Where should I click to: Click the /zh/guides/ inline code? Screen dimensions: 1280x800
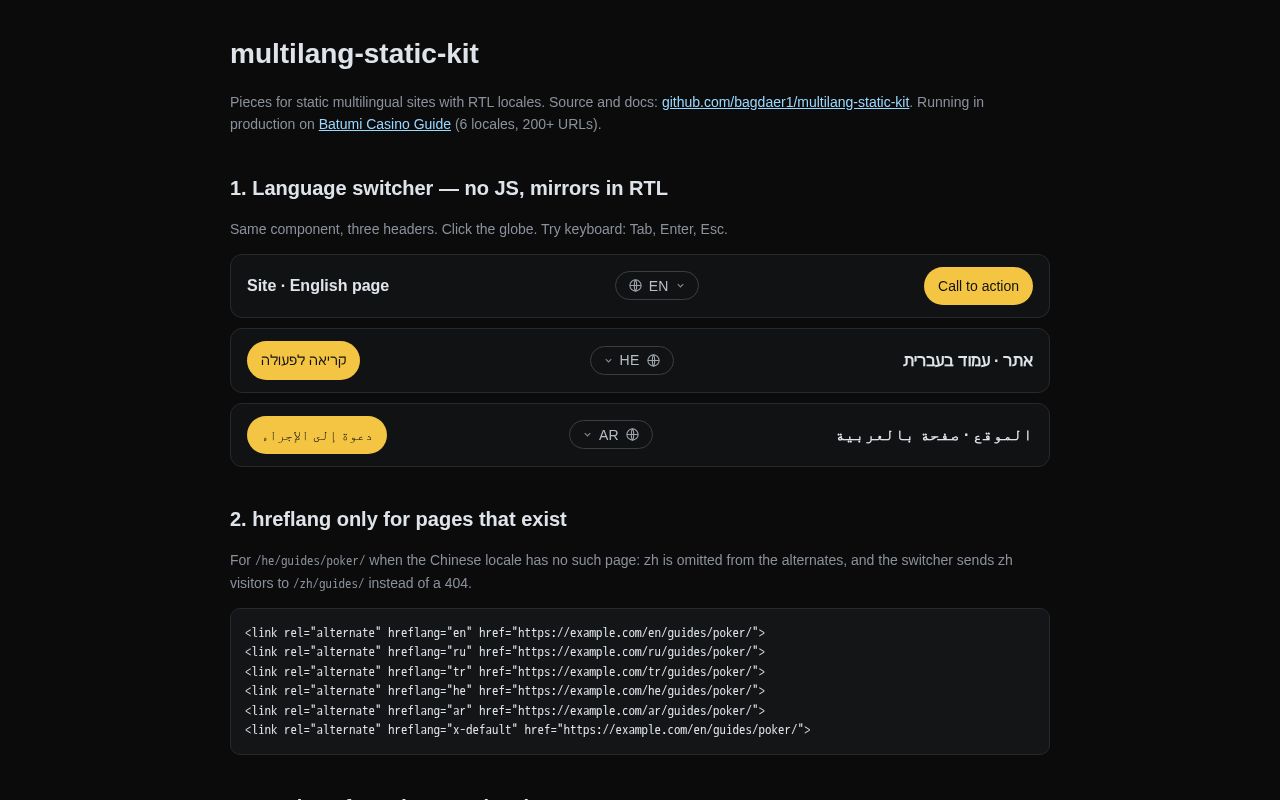pos(328,584)
